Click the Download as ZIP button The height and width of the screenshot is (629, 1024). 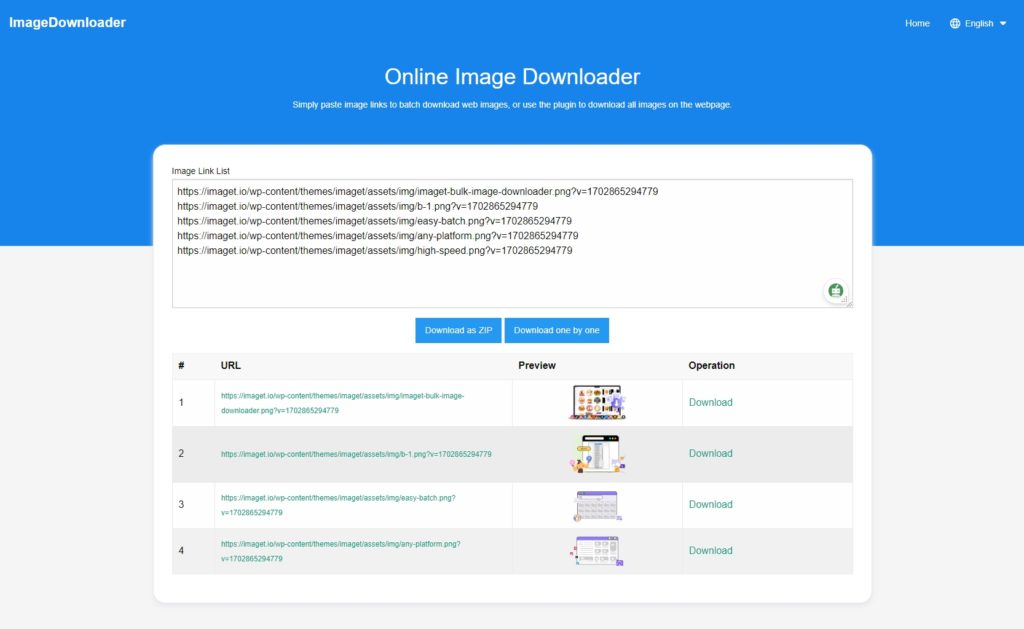[x=457, y=330]
